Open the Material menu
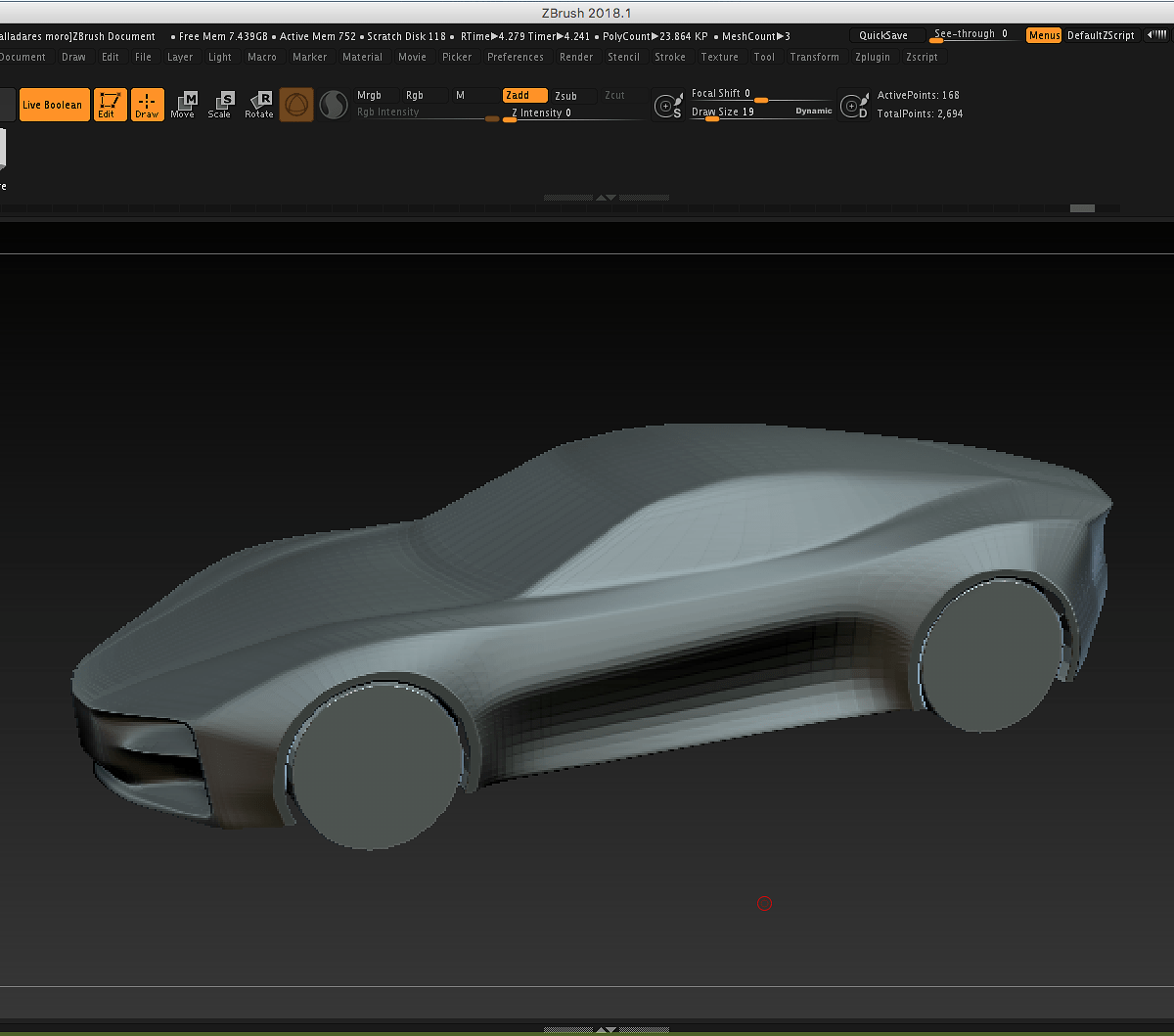The width and height of the screenshot is (1174, 1036). tap(363, 57)
